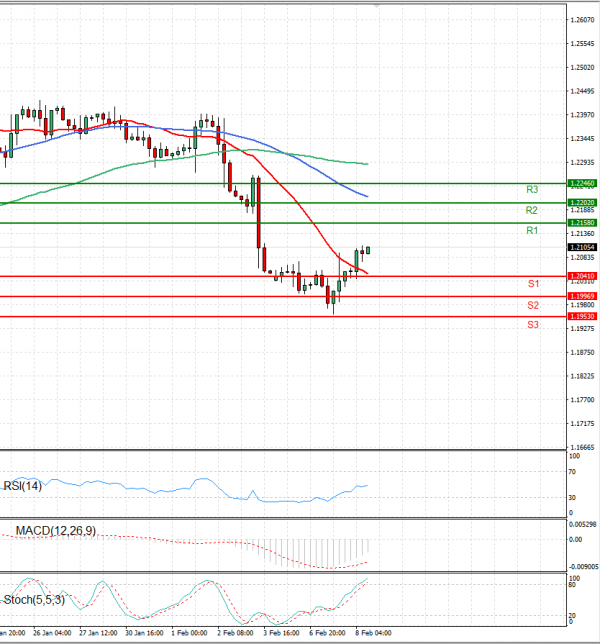Click the 1.26070 price axis value
Viewport: 600px width, 644px height.
(x=582, y=20)
